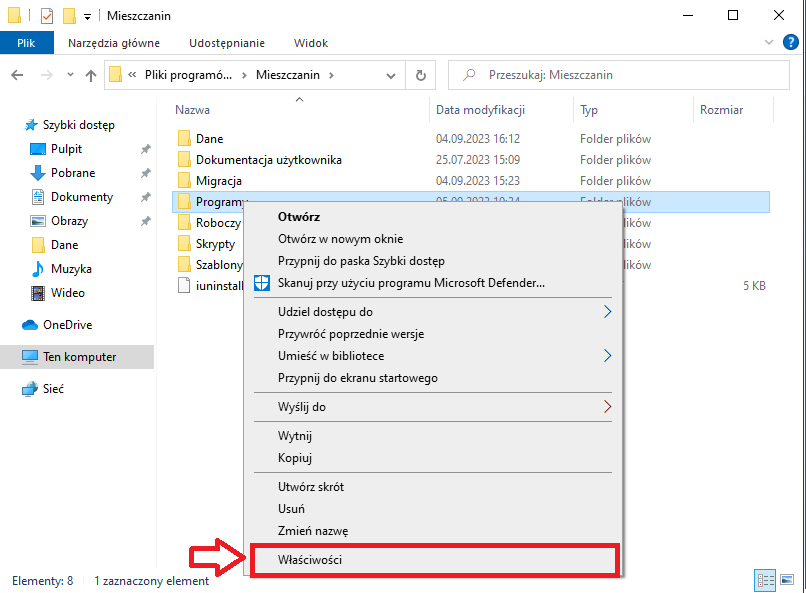This screenshot has height=593, width=806.
Task: Open the Help question mark icon
Action: click(790, 43)
